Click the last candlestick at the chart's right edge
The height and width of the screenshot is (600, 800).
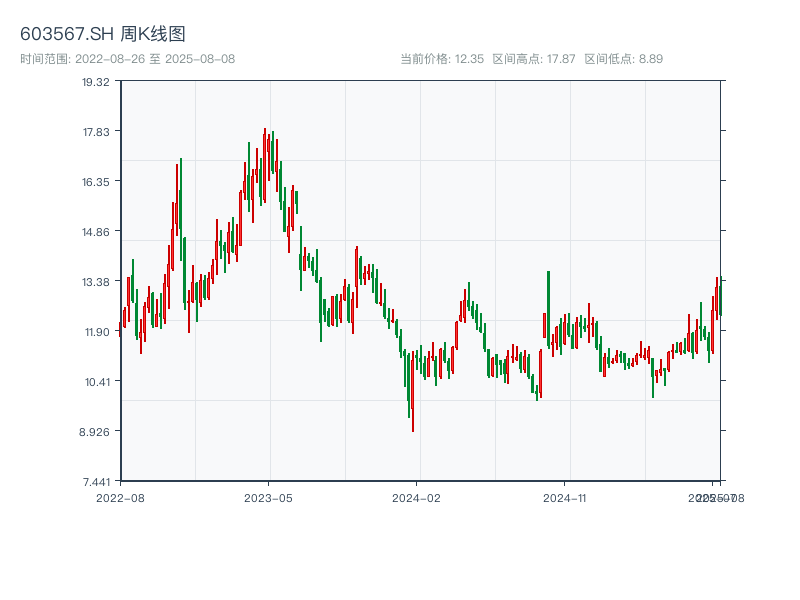coord(721,297)
